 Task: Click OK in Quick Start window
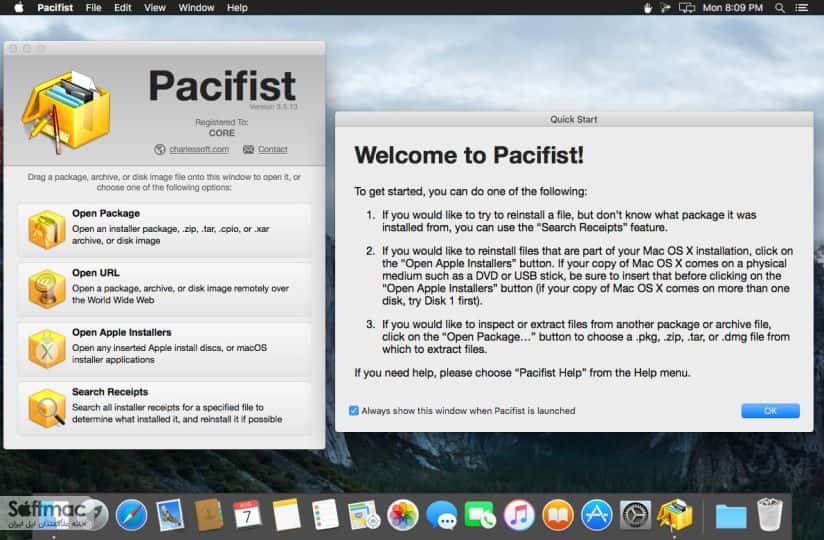770,411
